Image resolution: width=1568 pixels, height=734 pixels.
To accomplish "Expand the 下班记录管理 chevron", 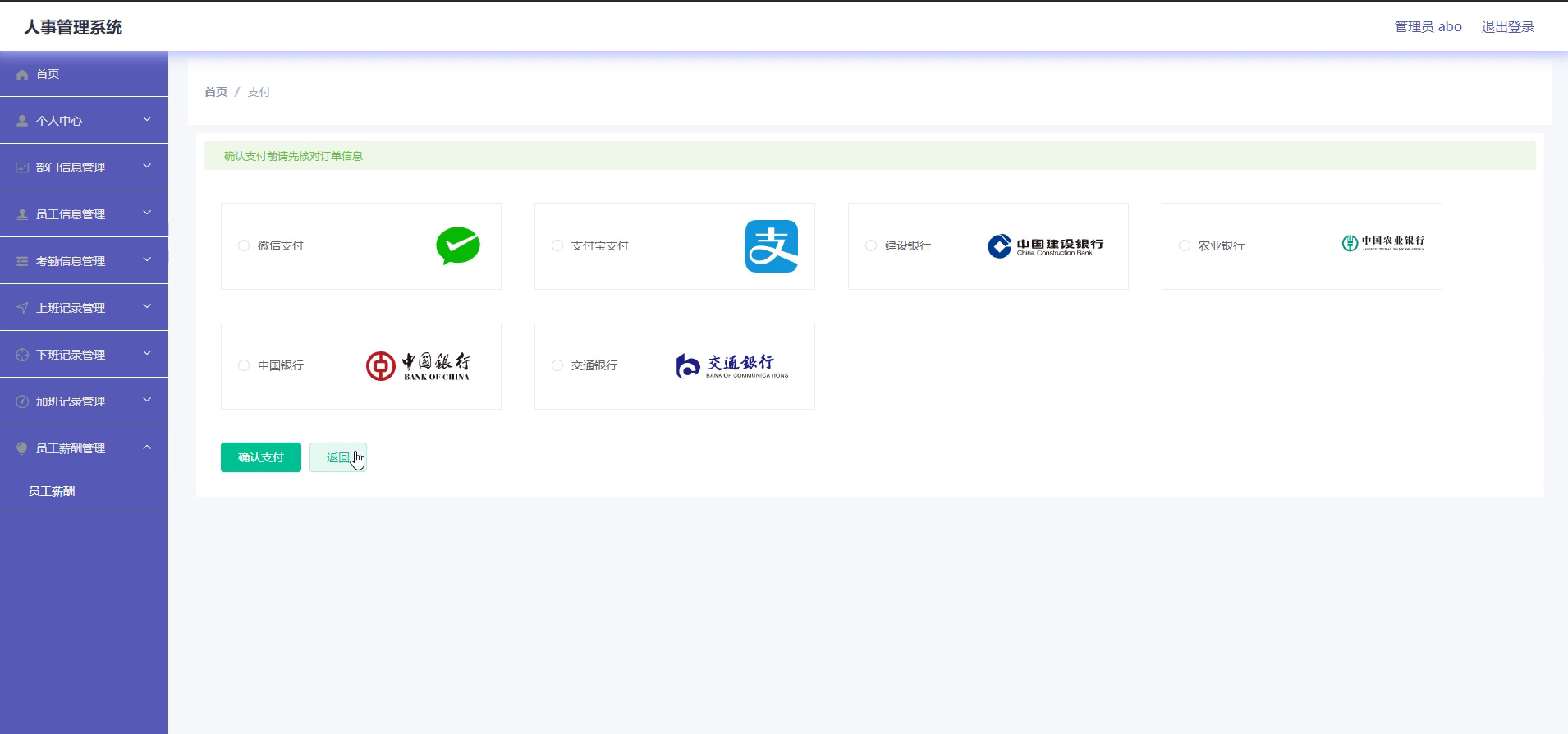I will [x=147, y=353].
